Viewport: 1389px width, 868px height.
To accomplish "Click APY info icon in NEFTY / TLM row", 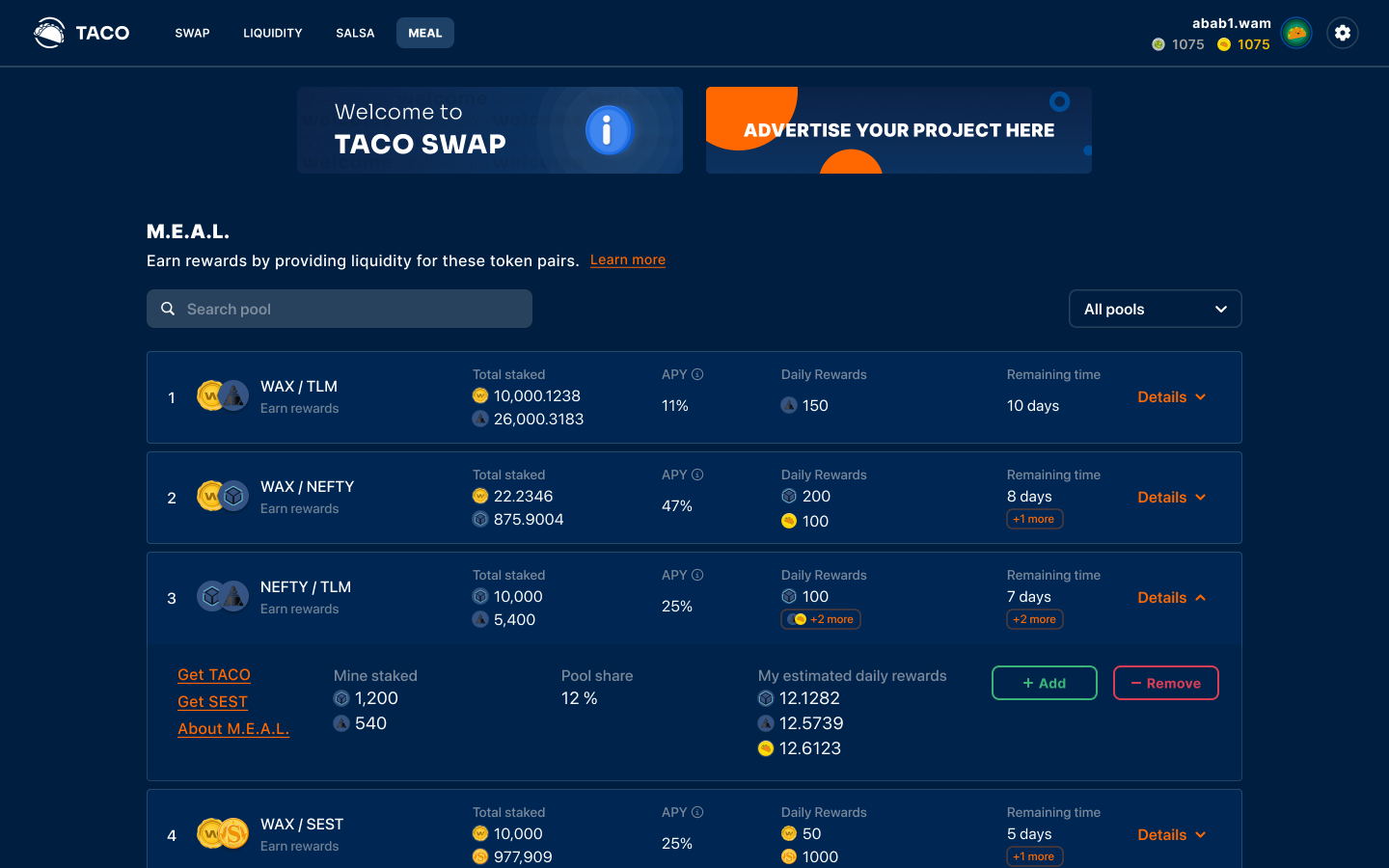I will pyautogui.click(x=697, y=575).
